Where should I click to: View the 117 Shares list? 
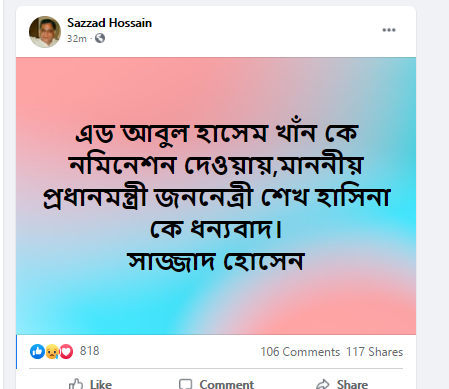[x=374, y=352]
